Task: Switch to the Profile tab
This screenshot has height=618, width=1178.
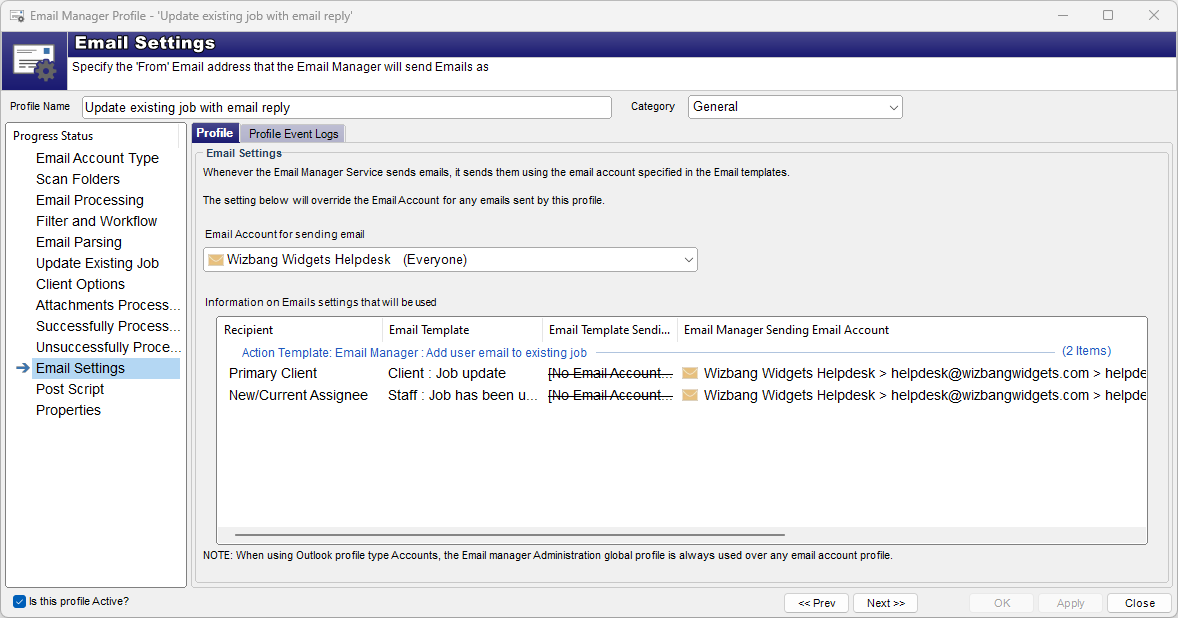Action: coord(215,133)
